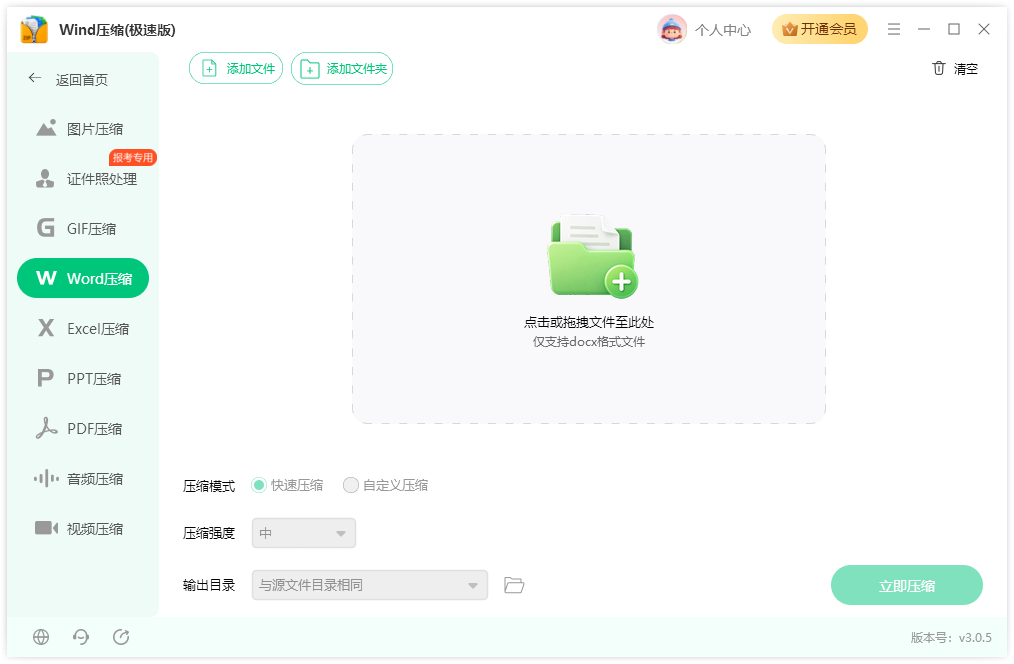Open Excel压缩 from the sidebar
The image size is (1014, 664).
pyautogui.click(x=83, y=328)
